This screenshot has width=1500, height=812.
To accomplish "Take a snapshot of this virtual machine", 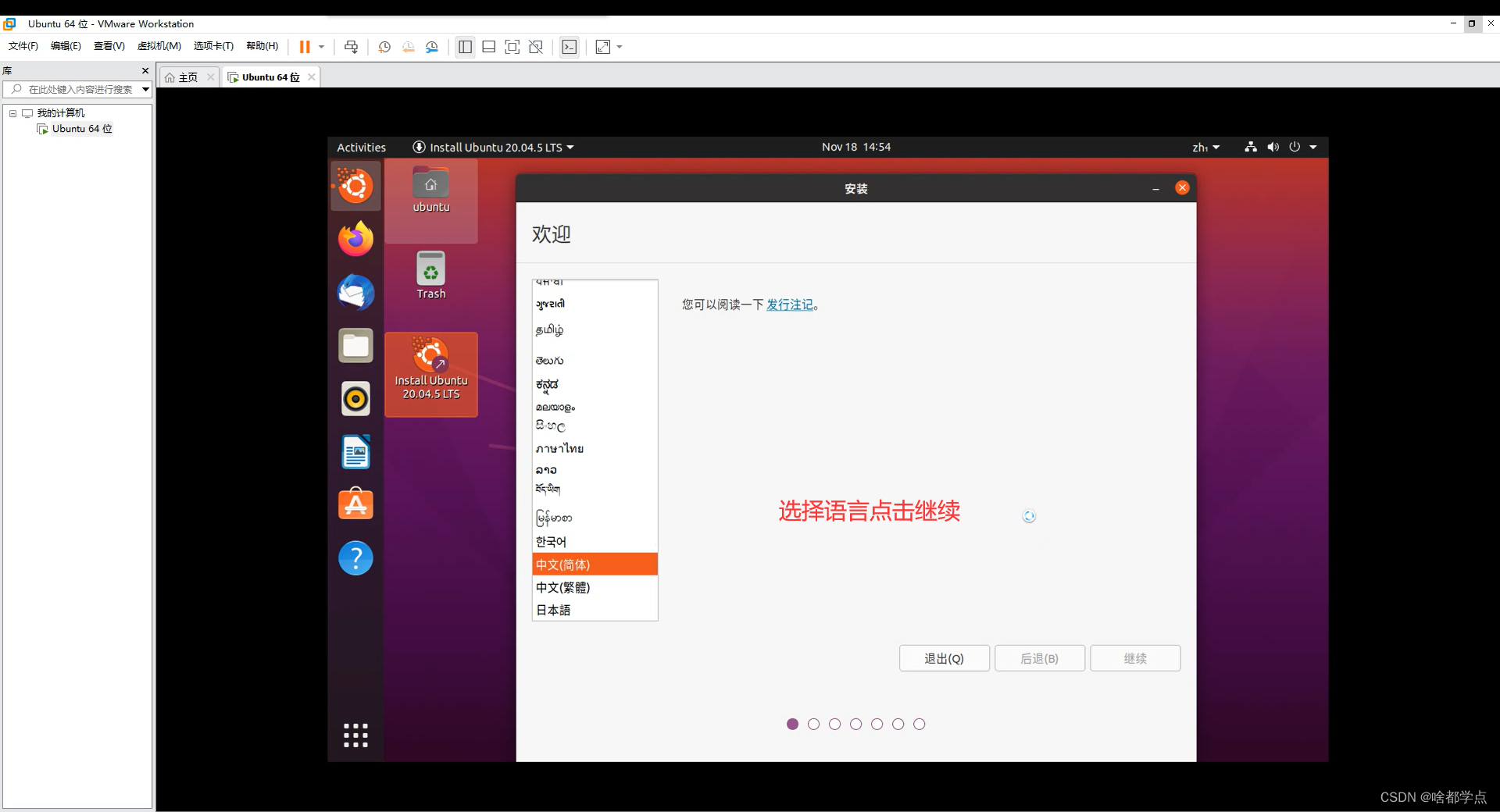I will (x=384, y=47).
